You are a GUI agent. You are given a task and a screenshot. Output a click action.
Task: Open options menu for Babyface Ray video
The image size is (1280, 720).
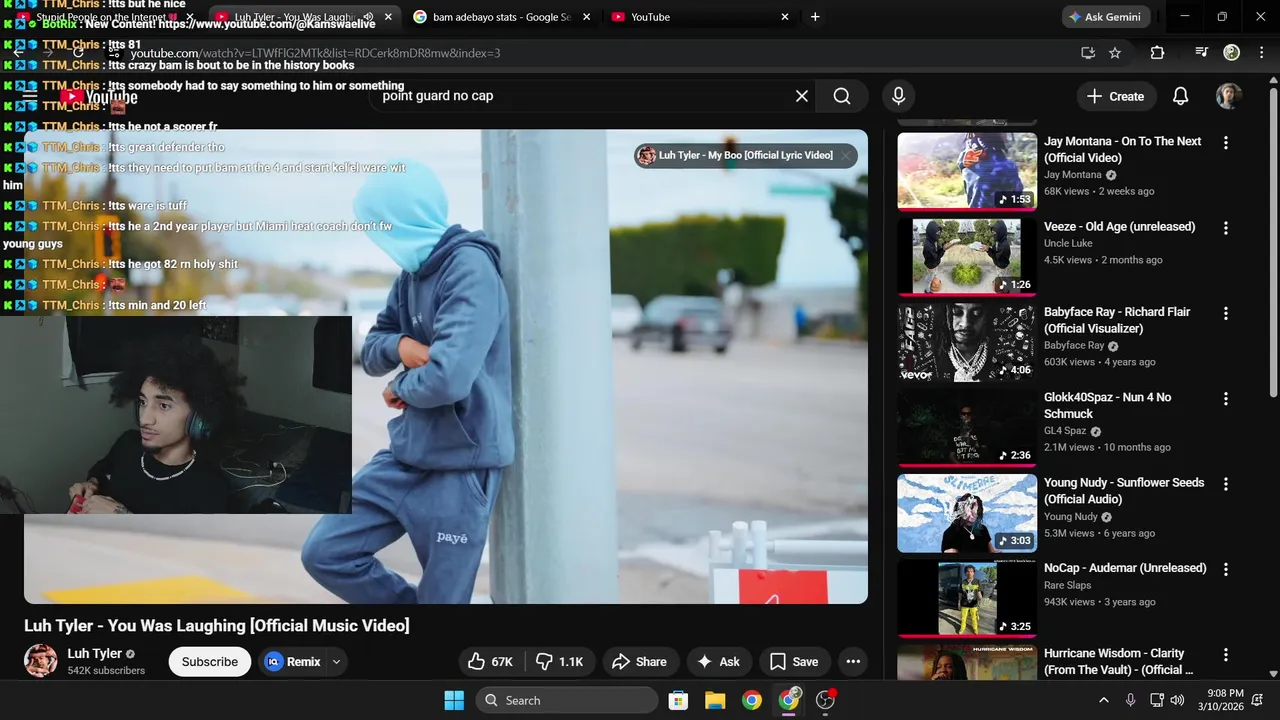click(x=1225, y=313)
